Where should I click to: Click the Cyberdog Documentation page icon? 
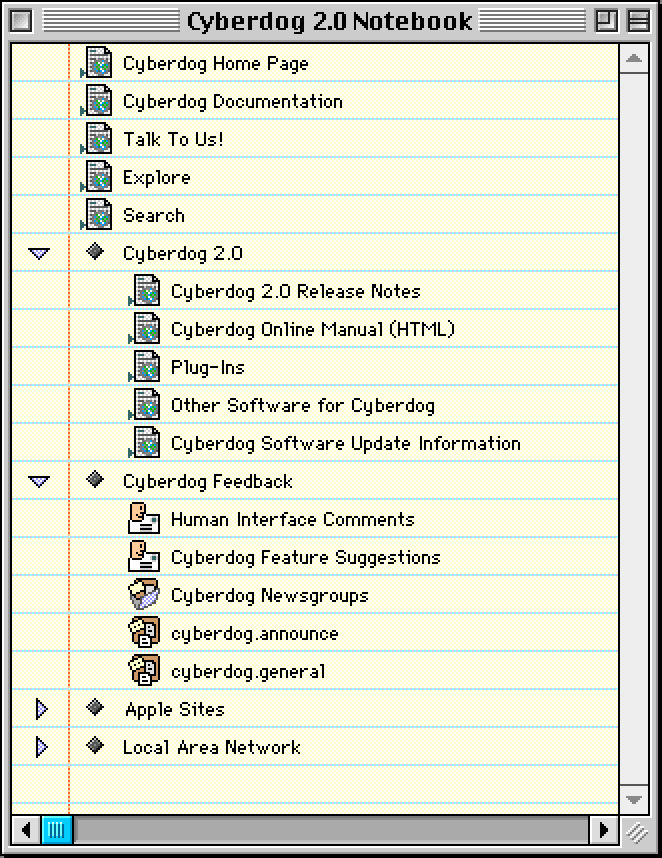coord(98,101)
